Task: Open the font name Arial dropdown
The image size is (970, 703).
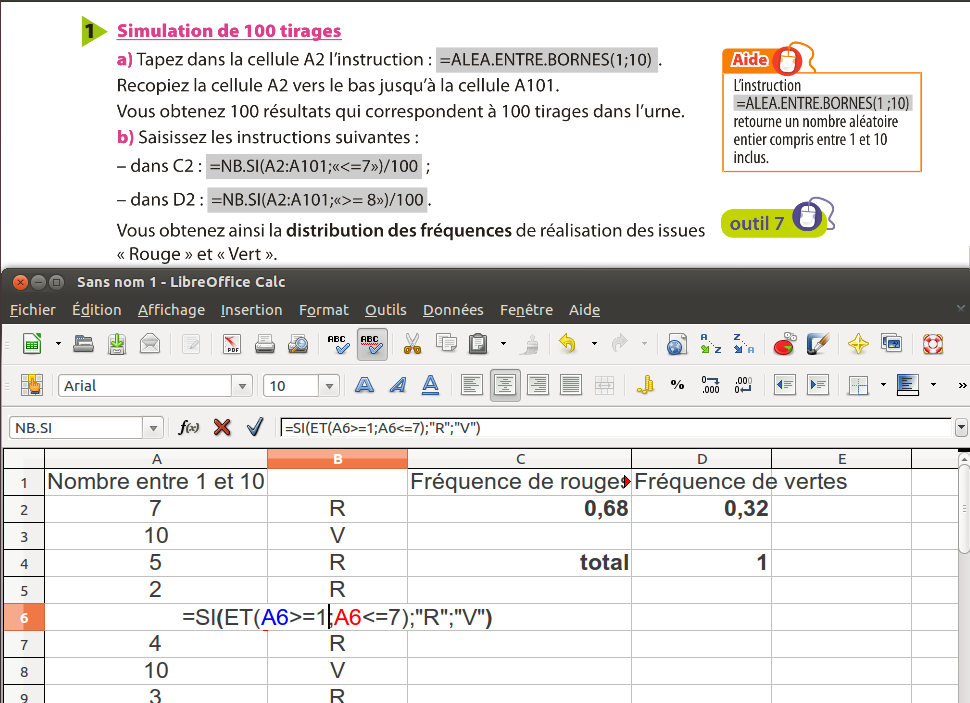Action: point(242,386)
